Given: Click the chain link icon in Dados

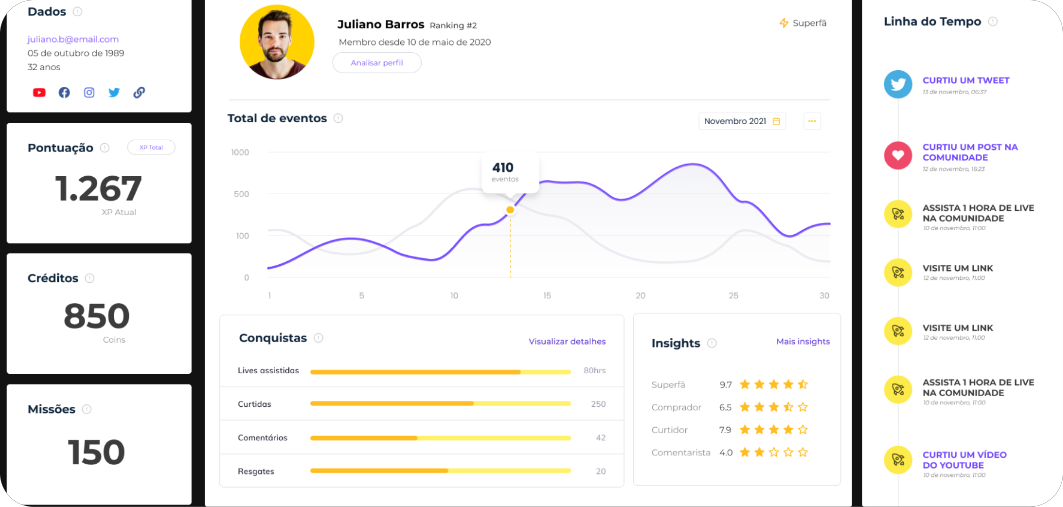Looking at the screenshot, I should coord(139,92).
